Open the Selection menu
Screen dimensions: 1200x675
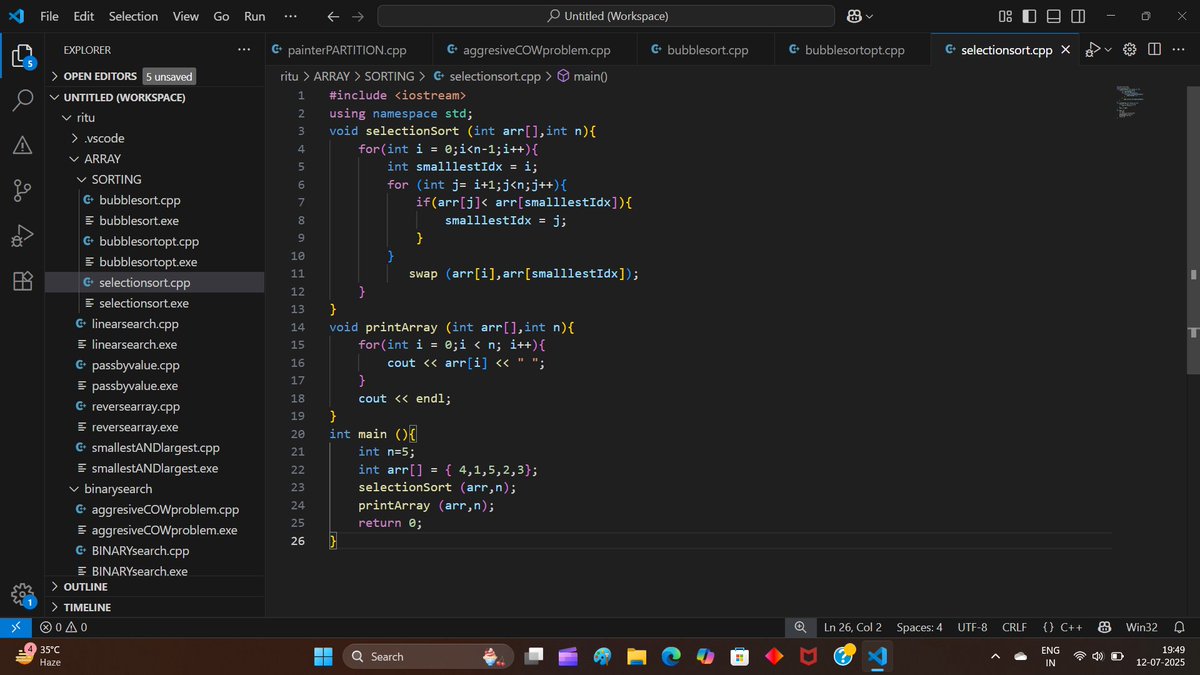click(133, 16)
